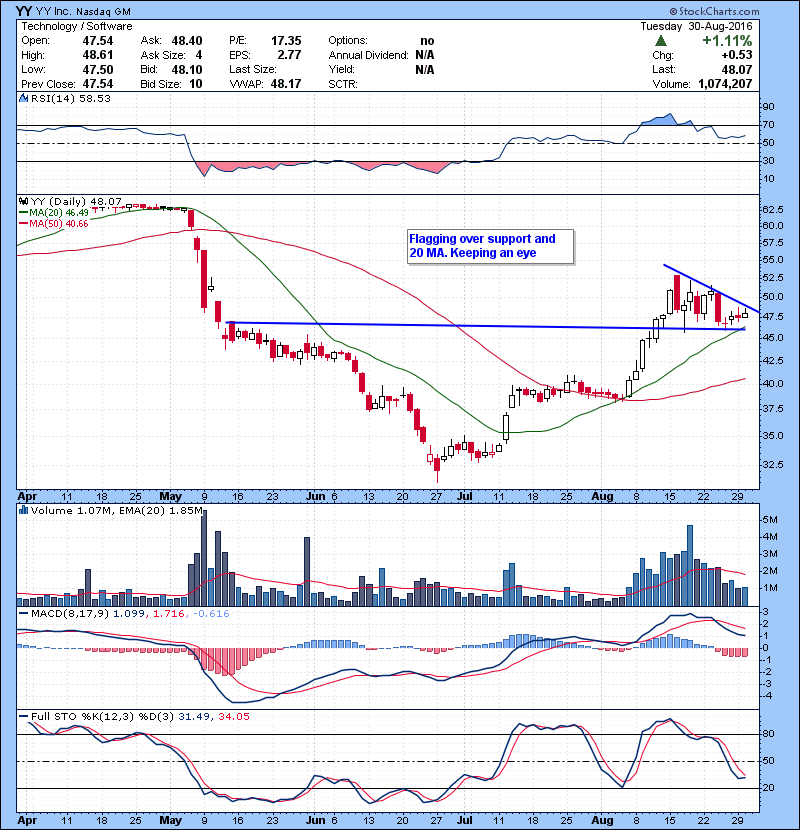Click the Last Size label
Screen dimensions: 800x830
tap(253, 69)
